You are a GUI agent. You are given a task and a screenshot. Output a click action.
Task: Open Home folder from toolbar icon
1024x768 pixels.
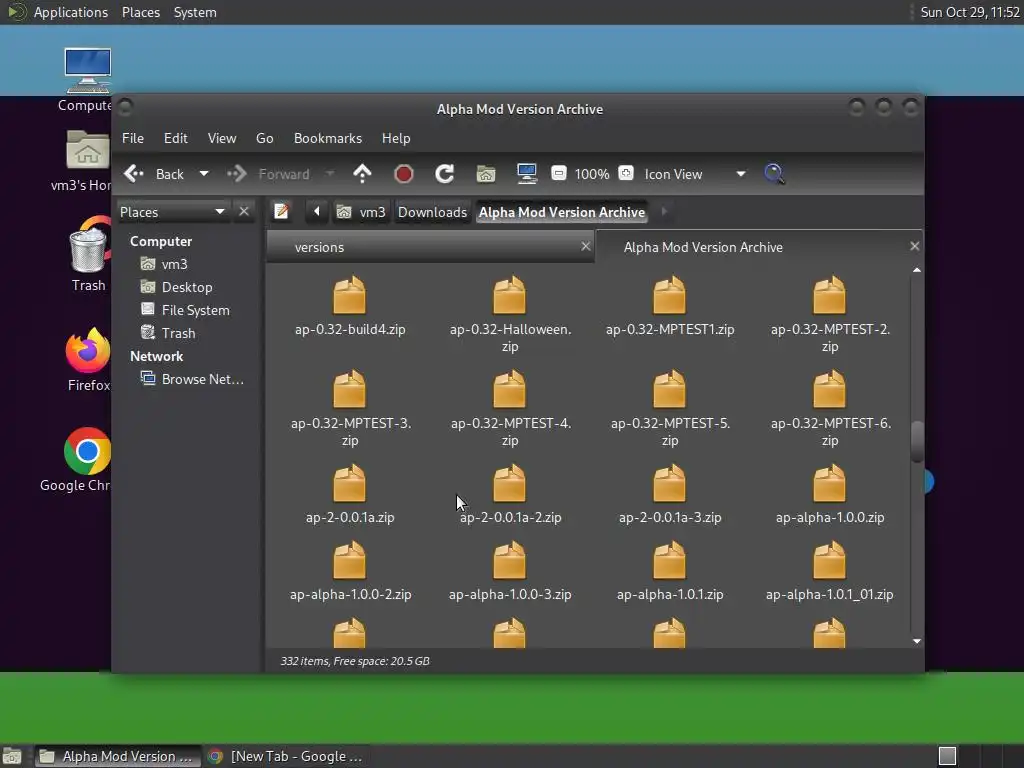click(485, 174)
